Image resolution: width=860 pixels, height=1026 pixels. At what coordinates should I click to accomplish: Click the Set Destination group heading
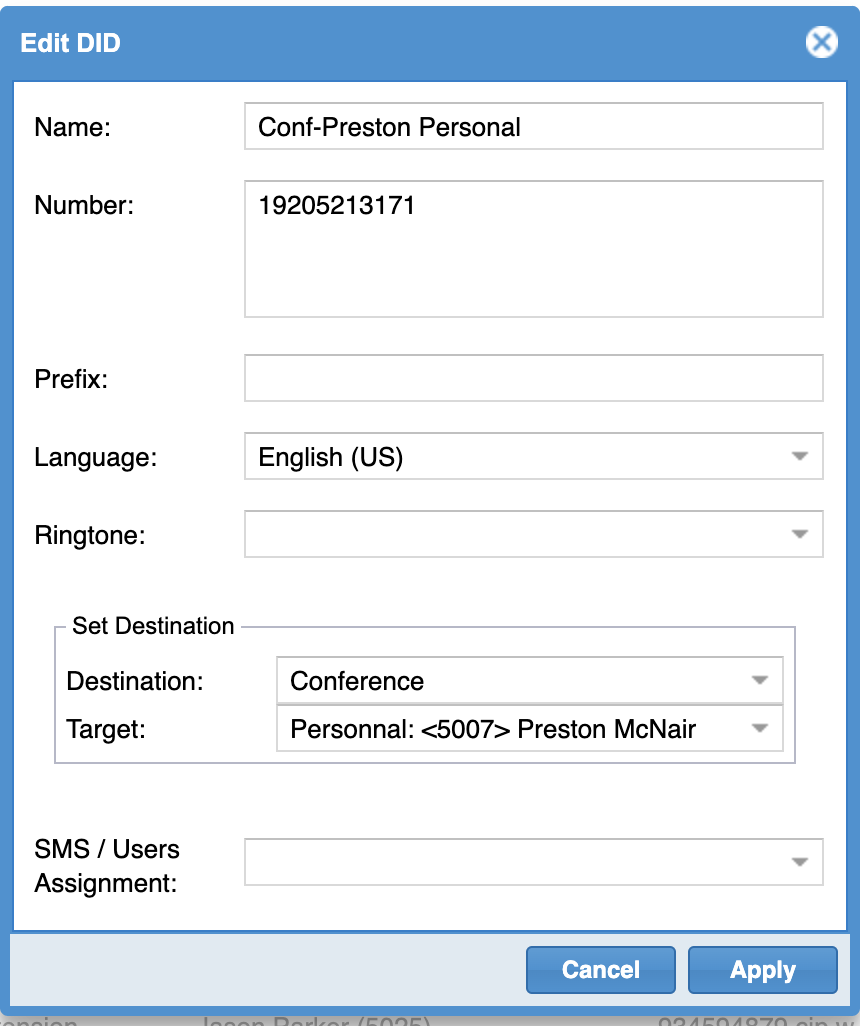click(x=153, y=626)
